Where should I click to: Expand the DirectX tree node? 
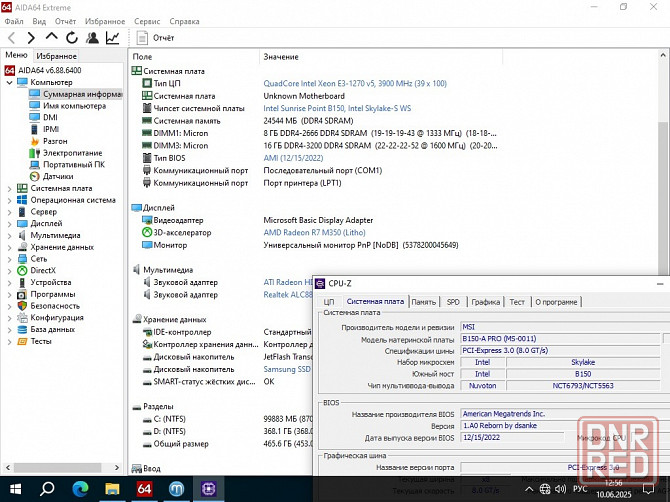click(9, 271)
